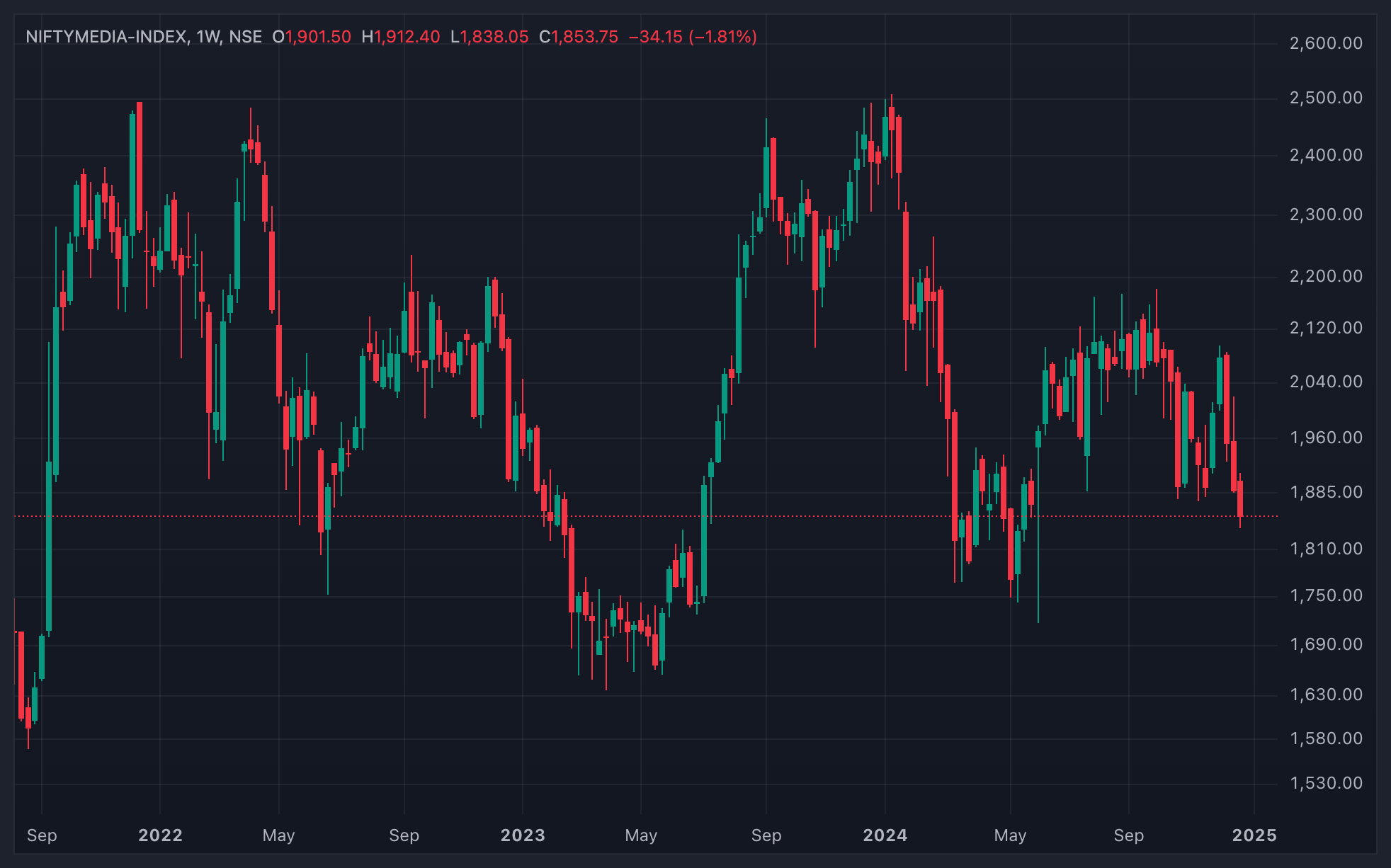Click the open value 1,901.50

click(x=318, y=37)
